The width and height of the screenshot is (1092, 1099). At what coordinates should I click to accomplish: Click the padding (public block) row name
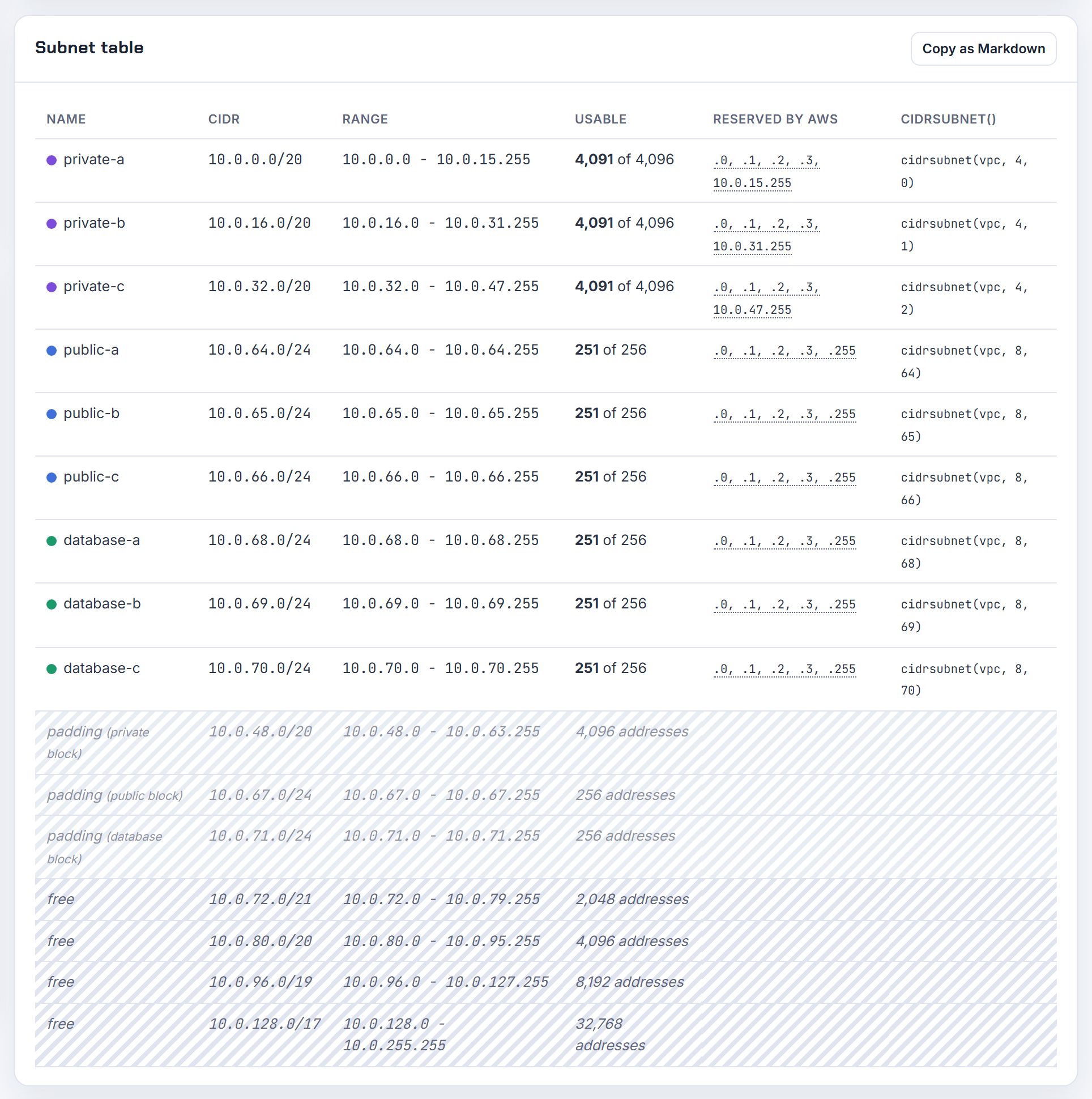pyautogui.click(x=115, y=795)
